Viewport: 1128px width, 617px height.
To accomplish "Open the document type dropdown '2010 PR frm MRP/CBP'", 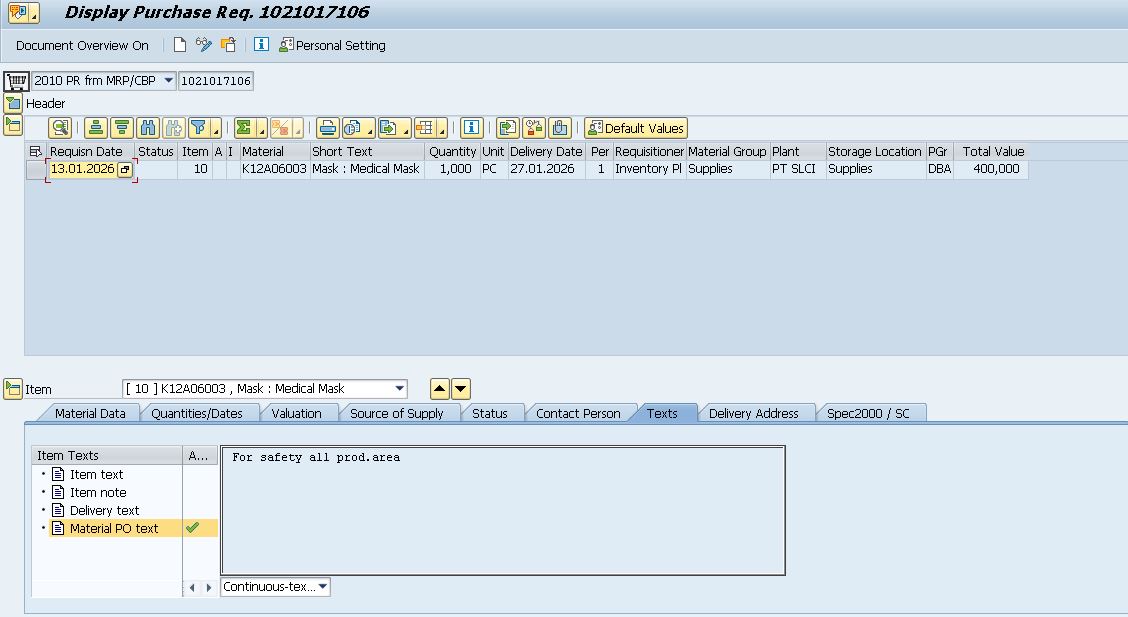I will click(x=167, y=81).
